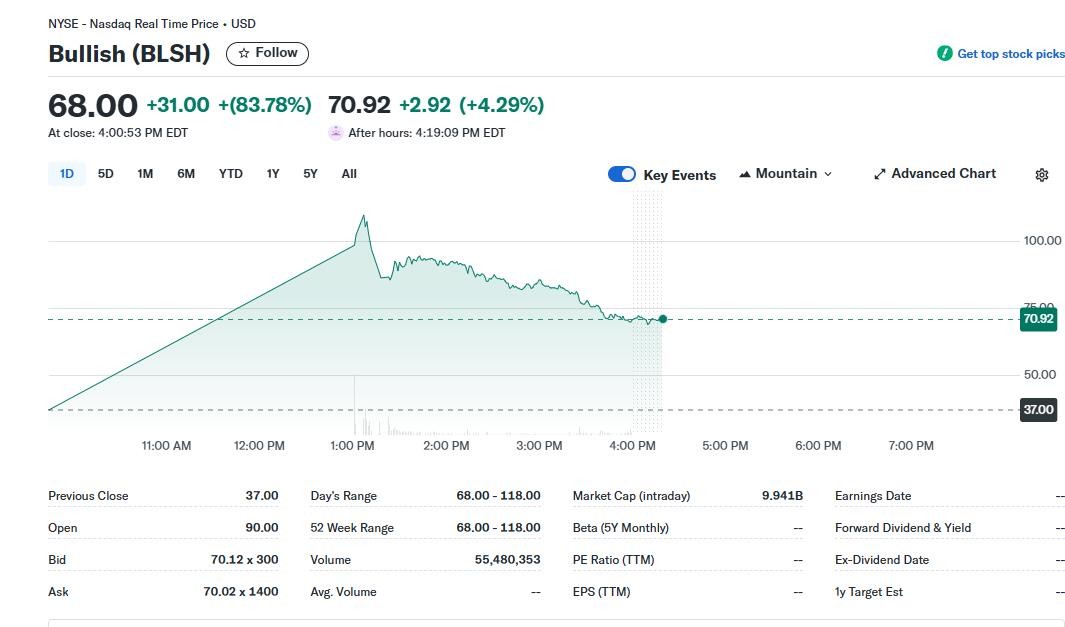Click the Earnings Date label
This screenshot has height=627, width=1065.
tap(873, 496)
